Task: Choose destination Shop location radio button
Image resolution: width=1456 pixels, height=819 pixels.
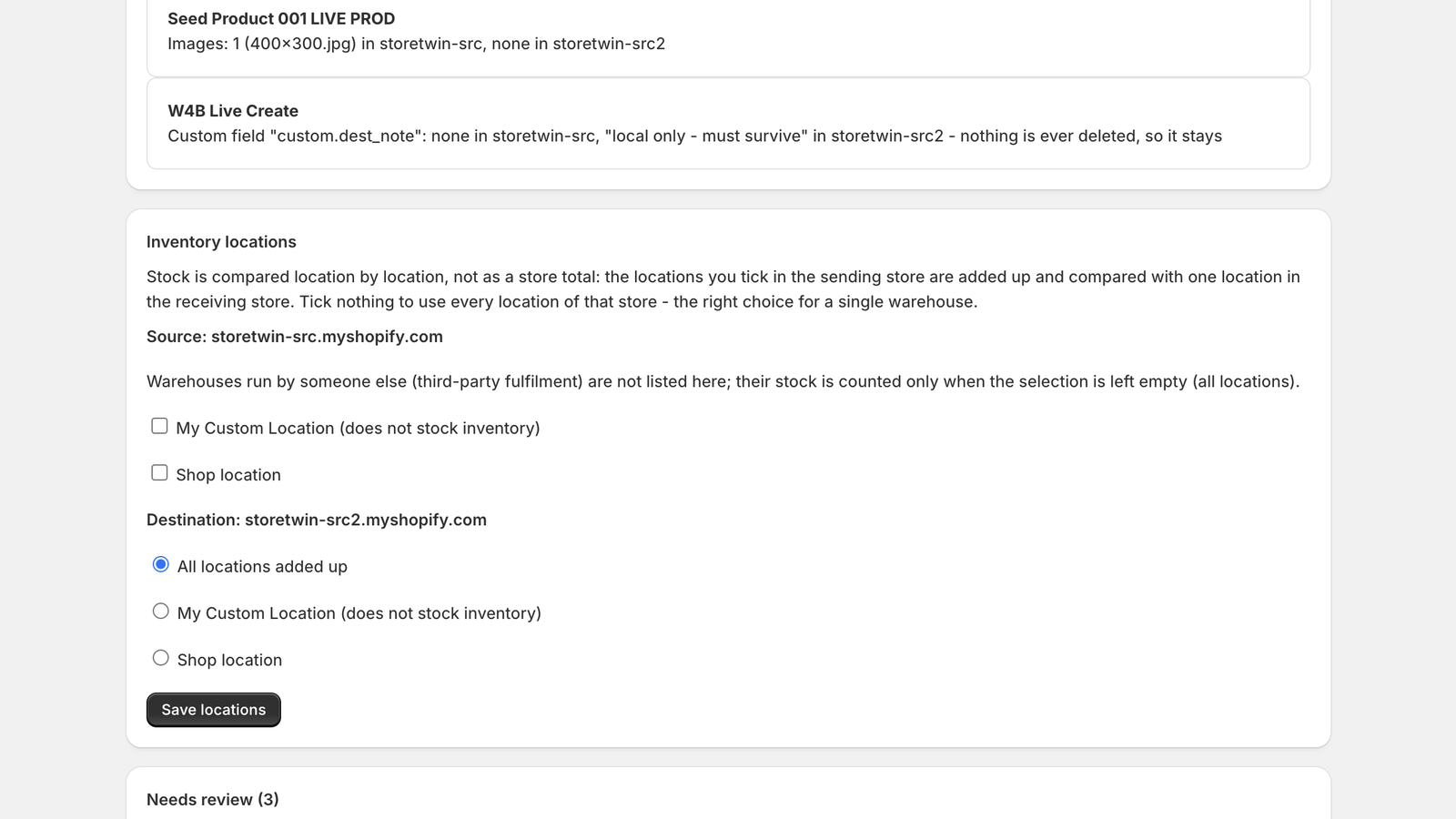Action: tap(161, 658)
